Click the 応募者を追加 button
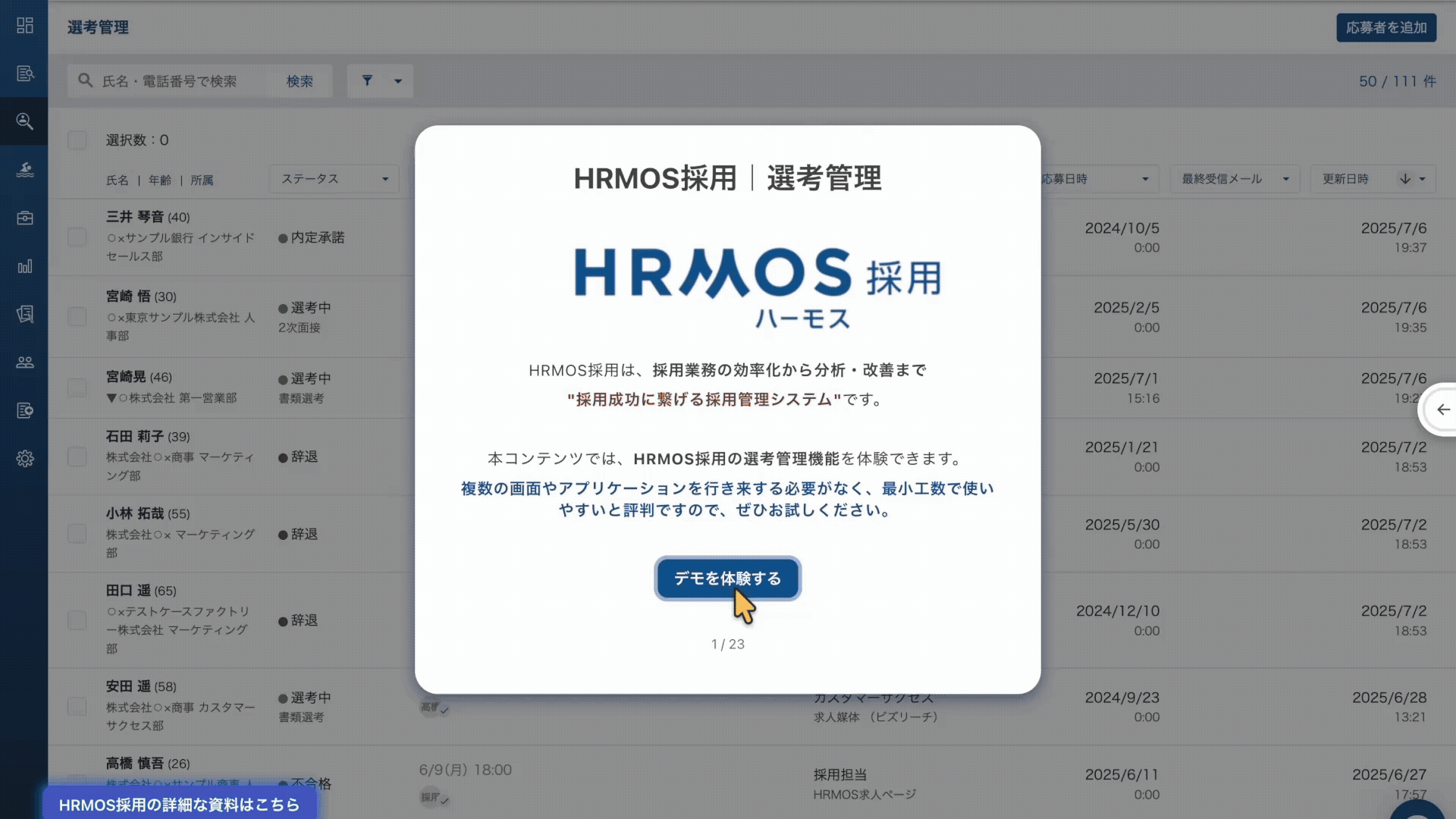 point(1386,27)
